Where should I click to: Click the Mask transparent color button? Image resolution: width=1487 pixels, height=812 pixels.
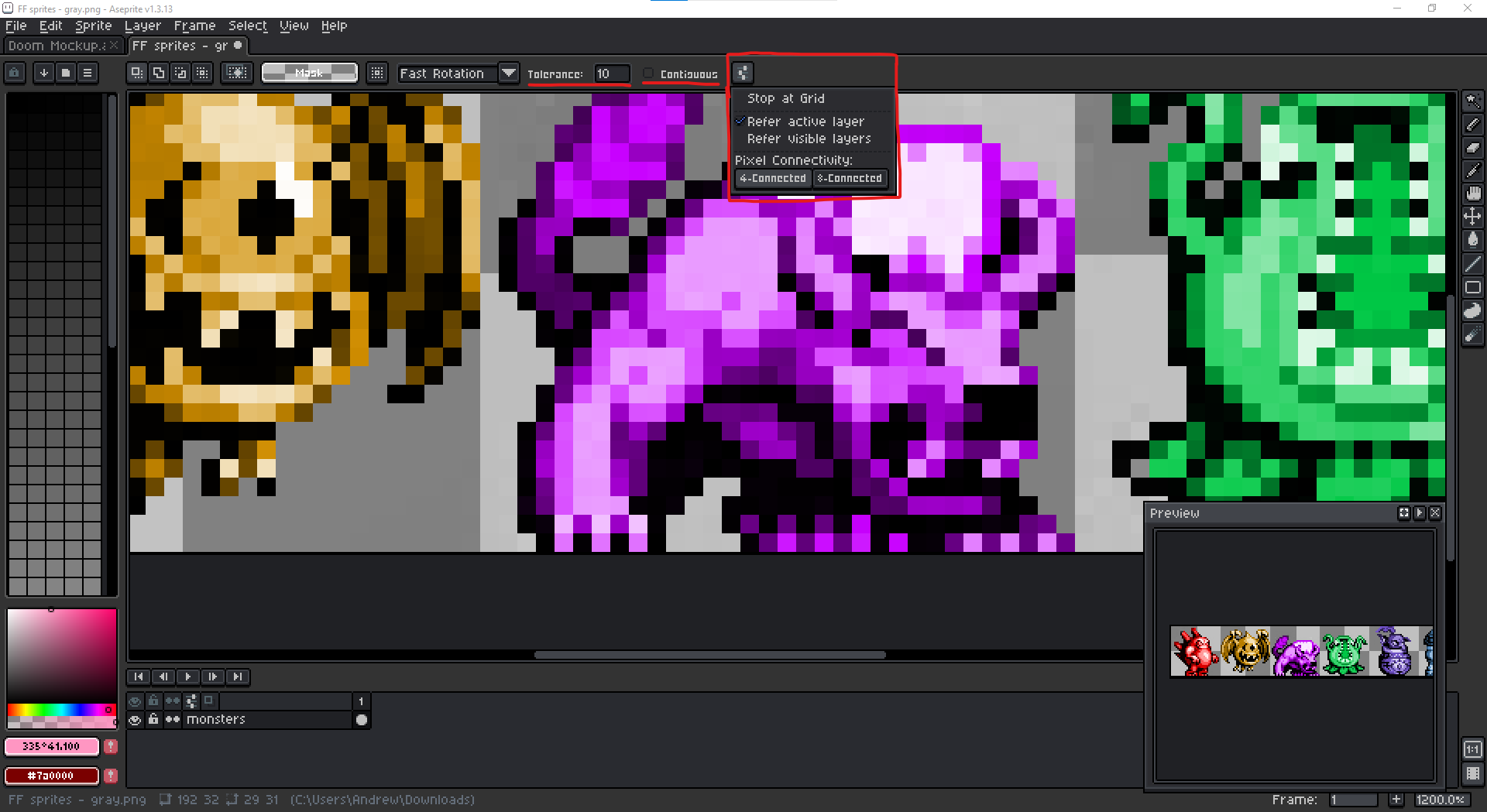click(310, 73)
